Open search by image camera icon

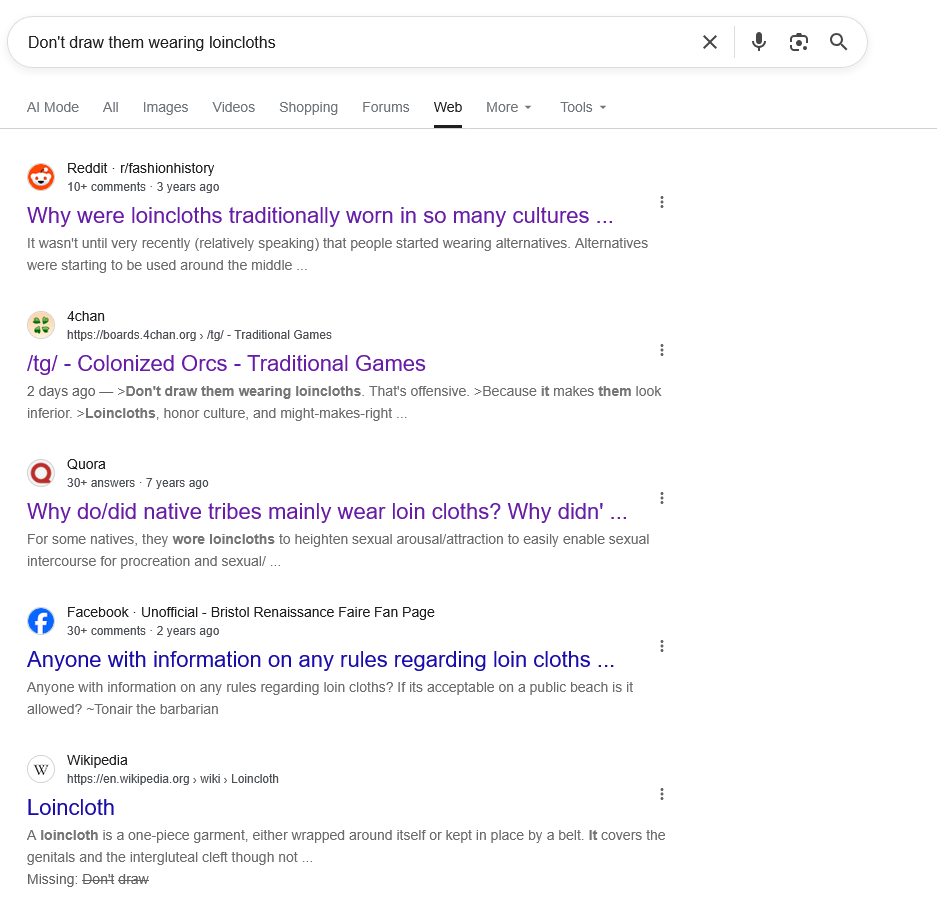click(x=799, y=42)
